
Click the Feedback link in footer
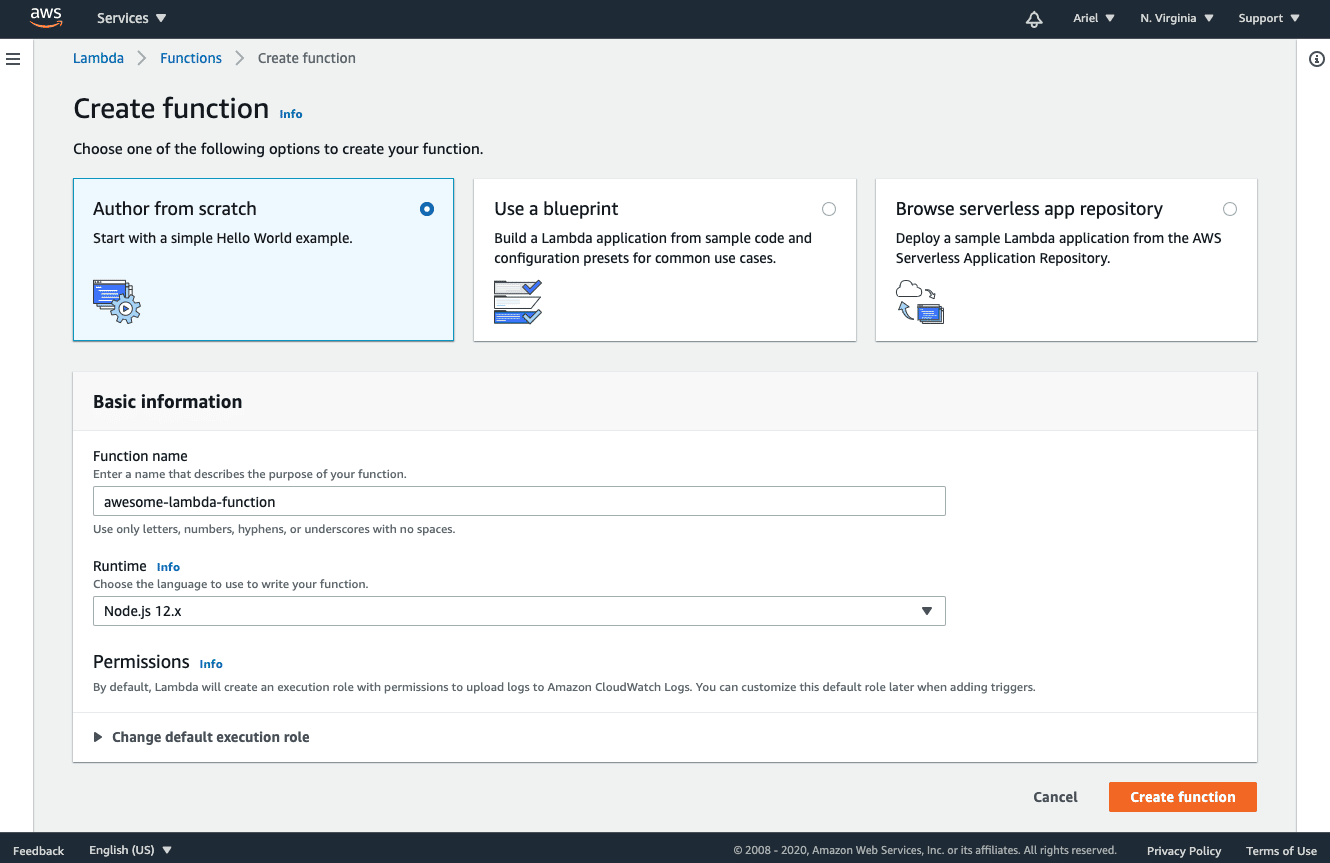point(39,851)
